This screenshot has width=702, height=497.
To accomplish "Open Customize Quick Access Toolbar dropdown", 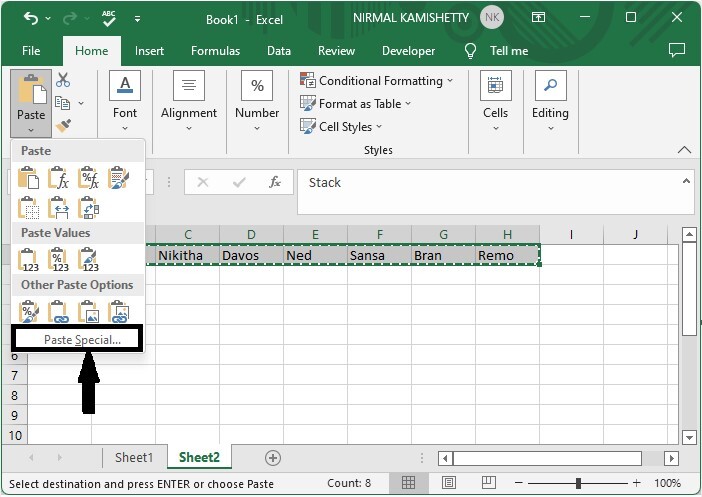I will (x=137, y=19).
